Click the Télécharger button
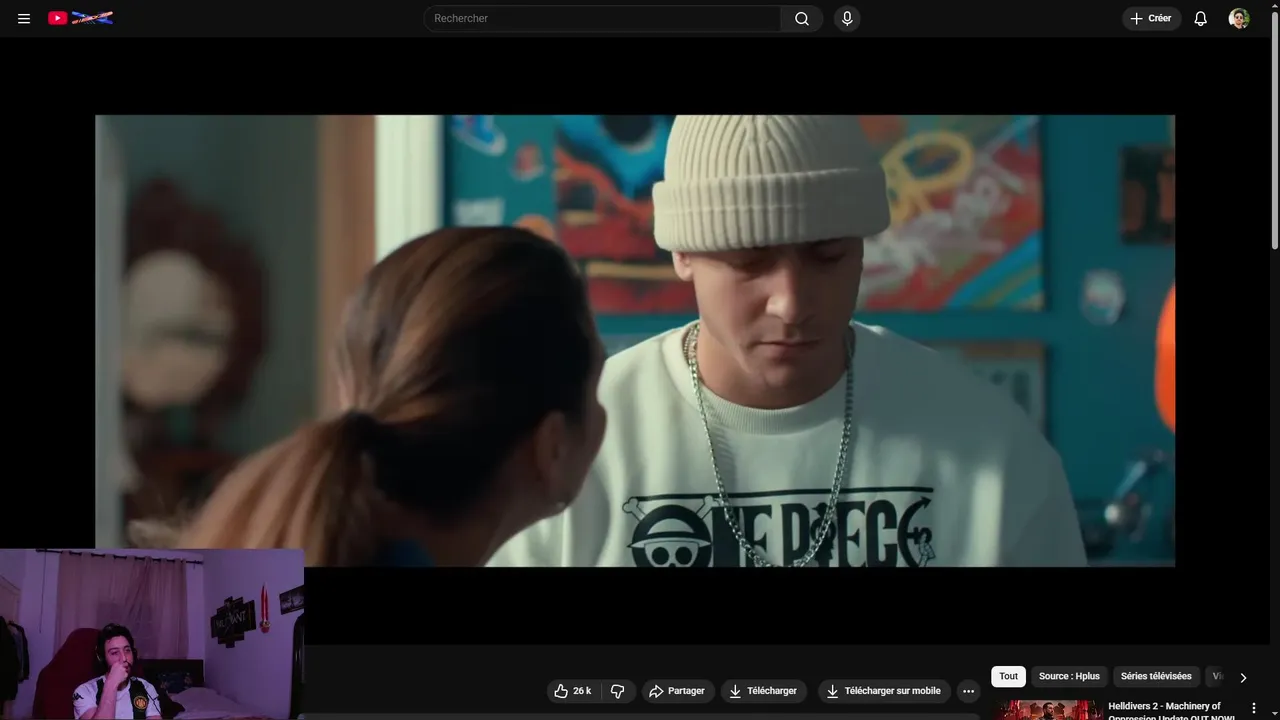The width and height of the screenshot is (1280, 720). [763, 691]
